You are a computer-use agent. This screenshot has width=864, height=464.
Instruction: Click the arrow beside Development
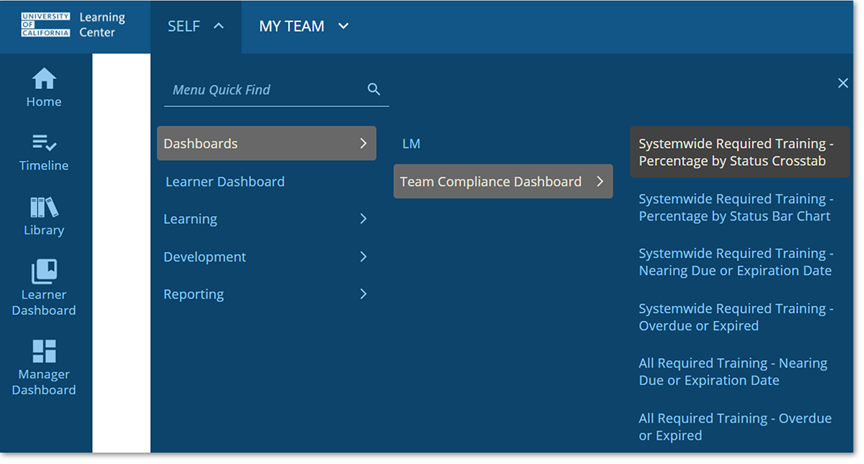pyautogui.click(x=363, y=257)
